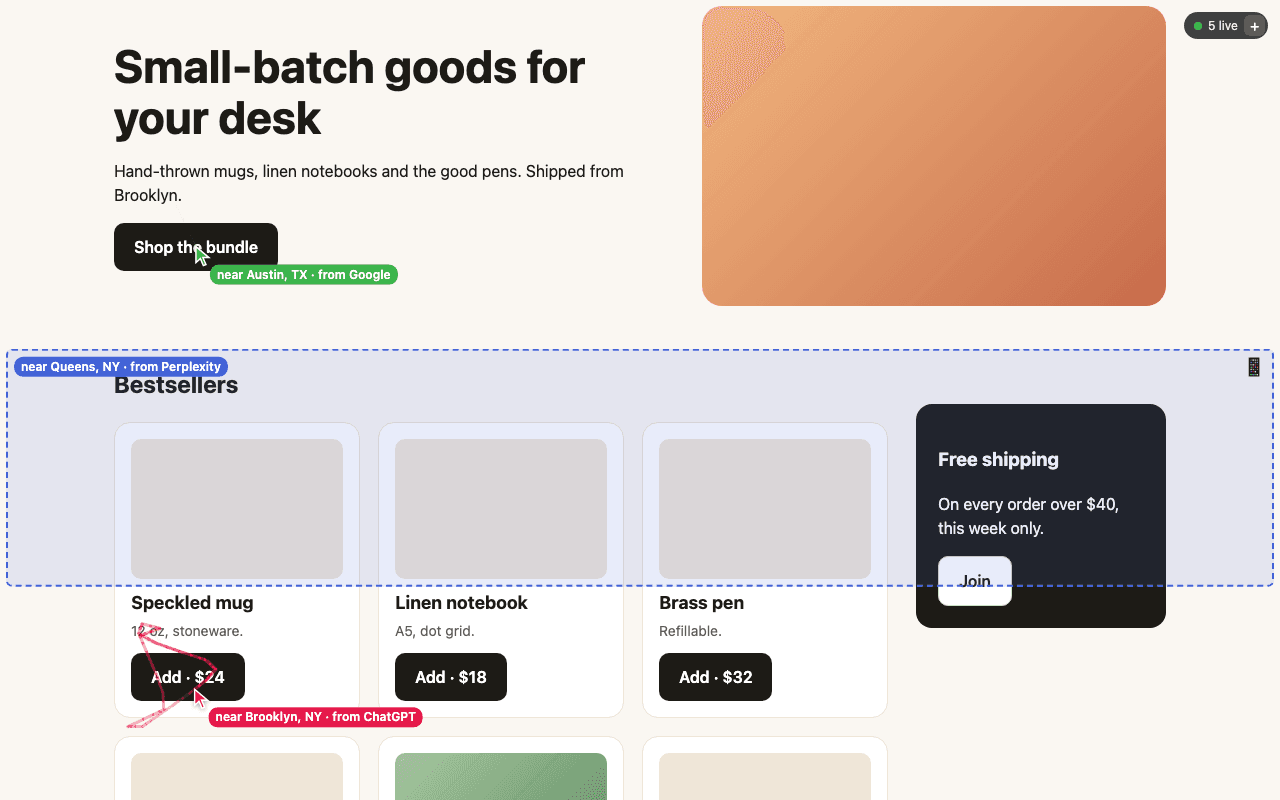Click the green live status dot
1280x800 pixels.
coord(1198,26)
